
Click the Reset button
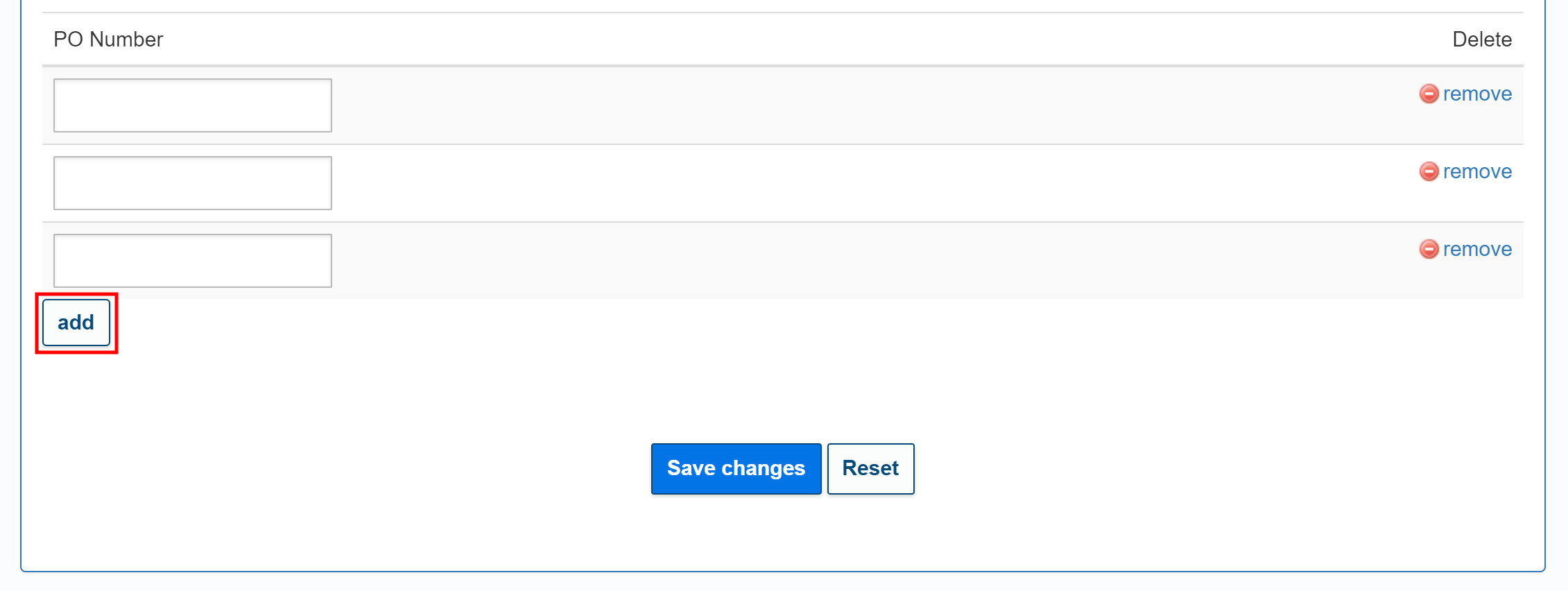[x=870, y=469]
